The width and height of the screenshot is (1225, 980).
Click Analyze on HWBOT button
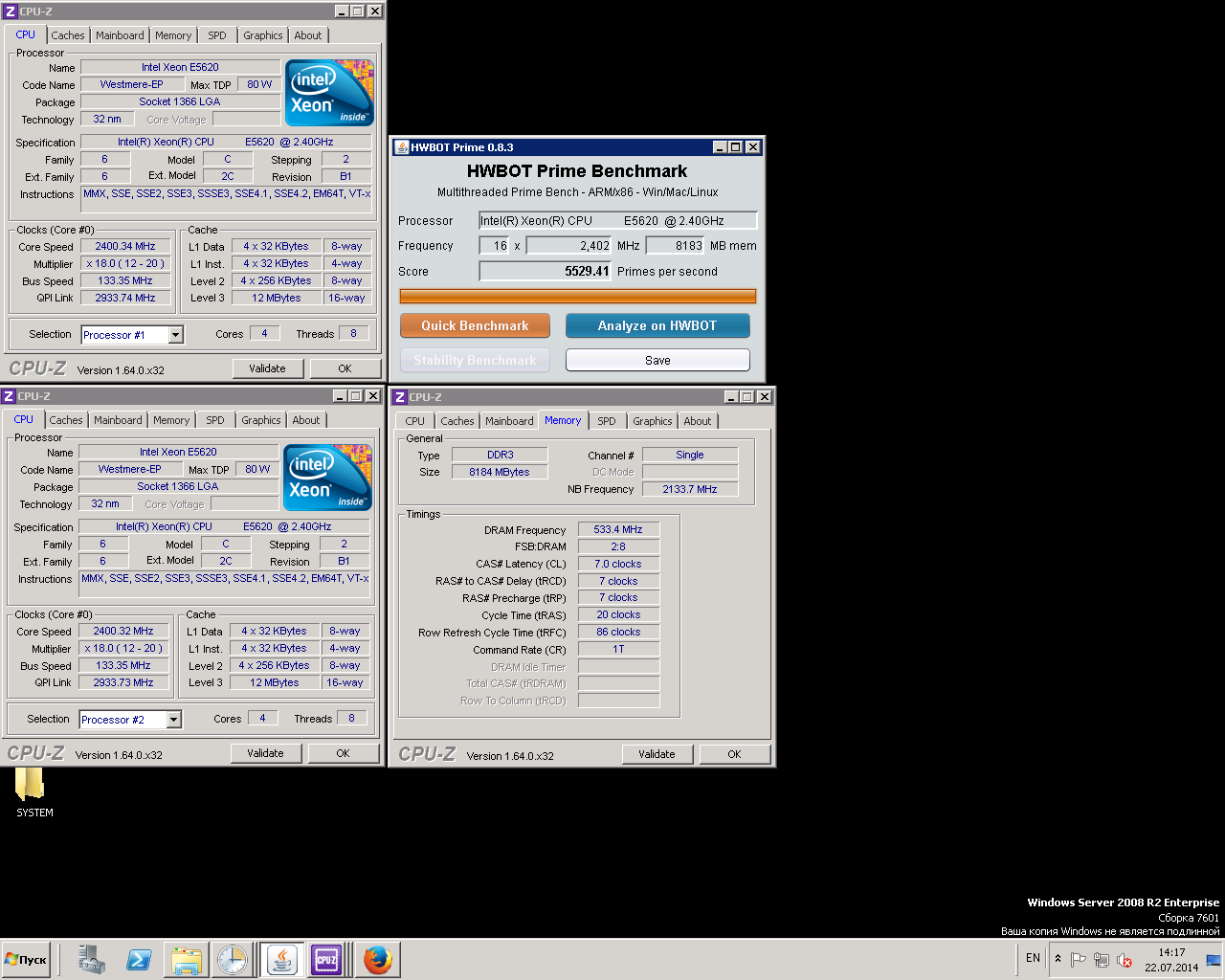pyautogui.click(x=657, y=325)
